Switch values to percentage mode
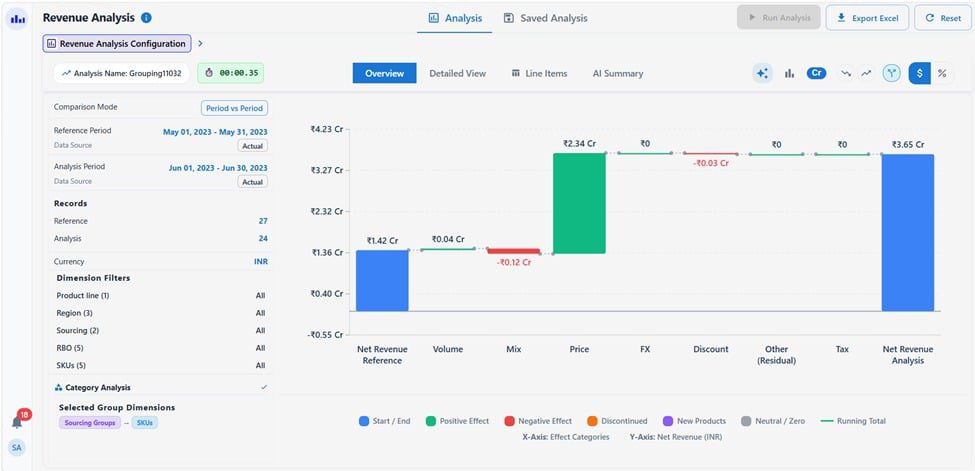This screenshot has width=975, height=471. point(941,73)
